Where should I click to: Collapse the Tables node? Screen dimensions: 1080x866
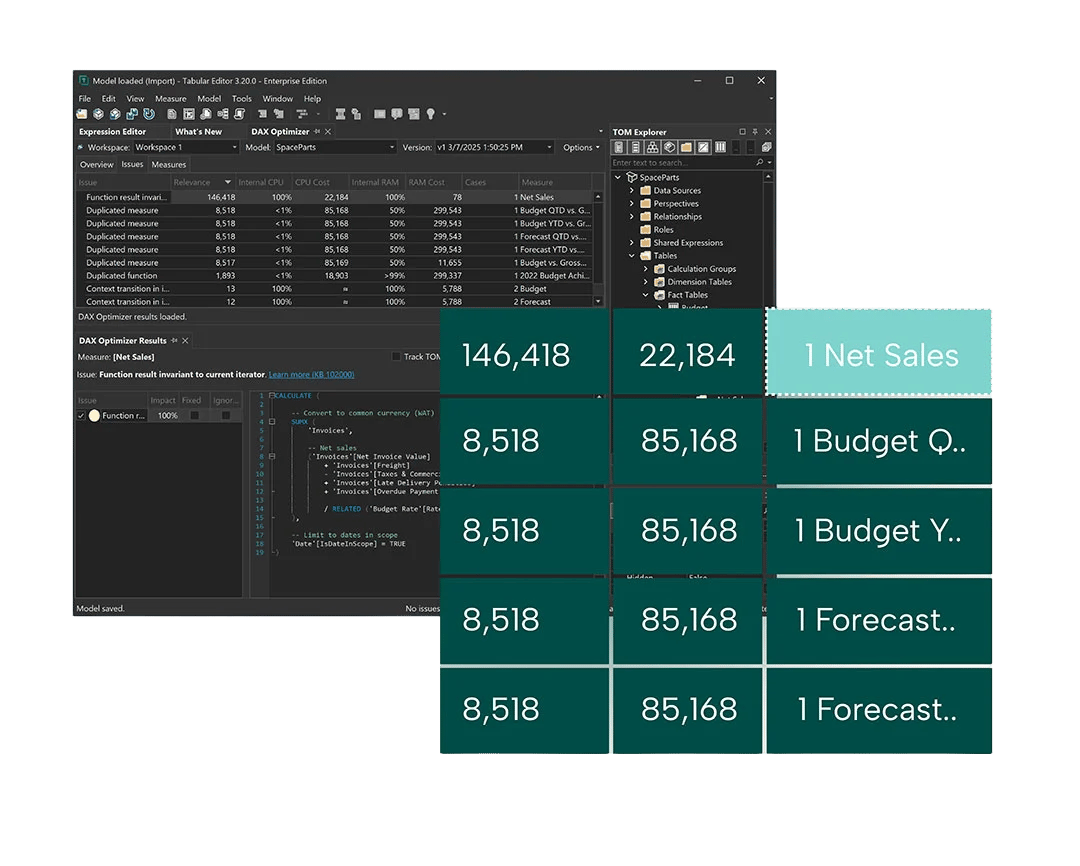point(632,256)
